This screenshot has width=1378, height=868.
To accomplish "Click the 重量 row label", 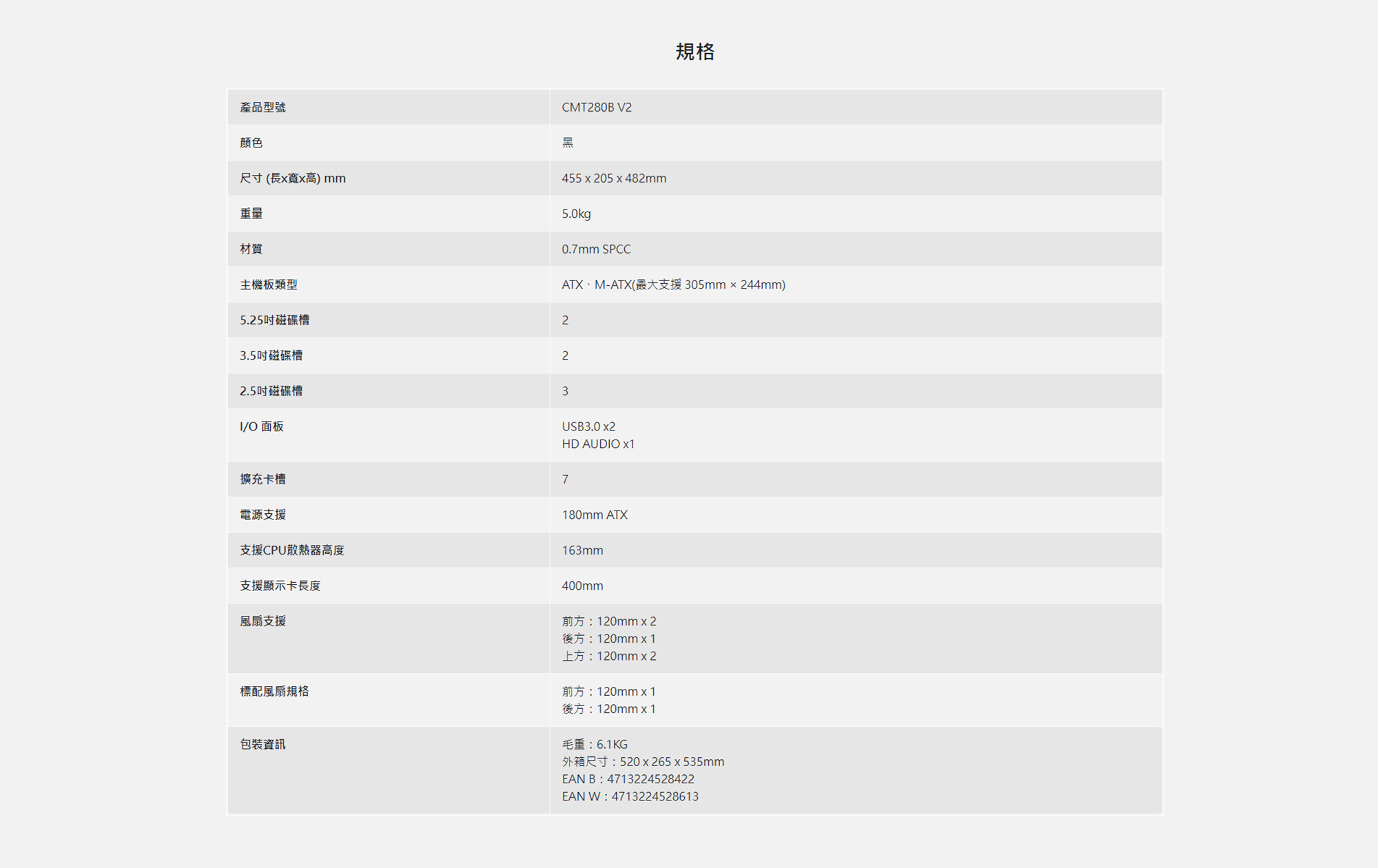I will pos(251,214).
